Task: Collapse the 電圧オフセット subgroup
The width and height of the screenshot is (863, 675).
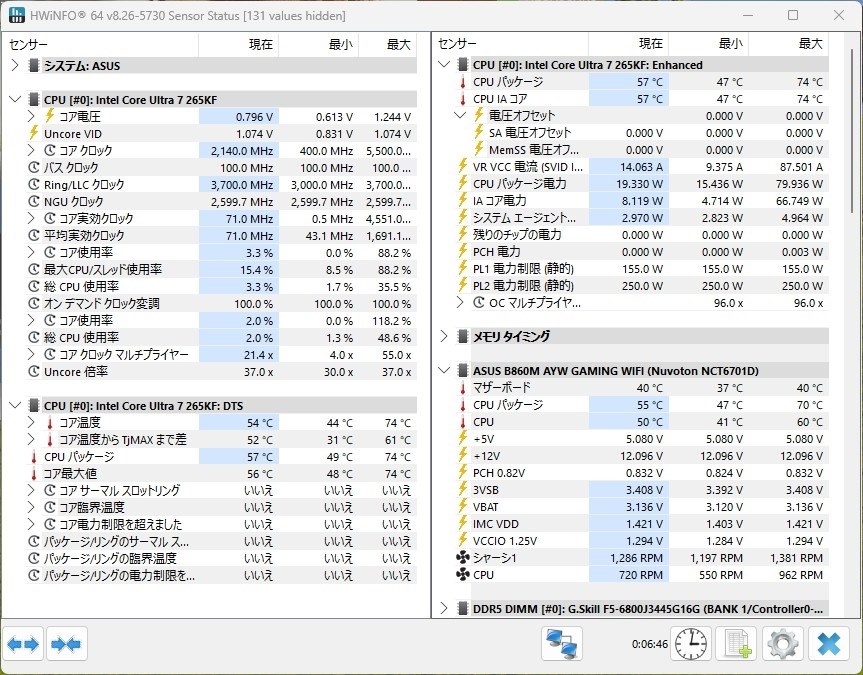Action: 460,116
